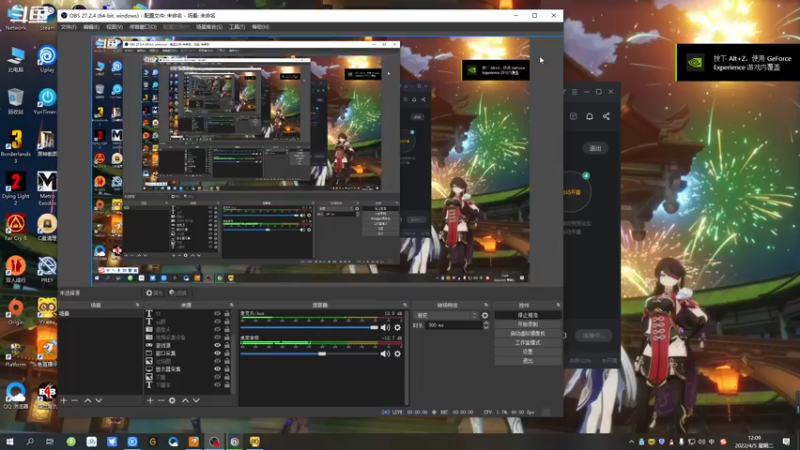Image resolution: width=800 pixels, height=450 pixels.
Task: Open Origin desktop shortcut
Action: click(x=16, y=312)
